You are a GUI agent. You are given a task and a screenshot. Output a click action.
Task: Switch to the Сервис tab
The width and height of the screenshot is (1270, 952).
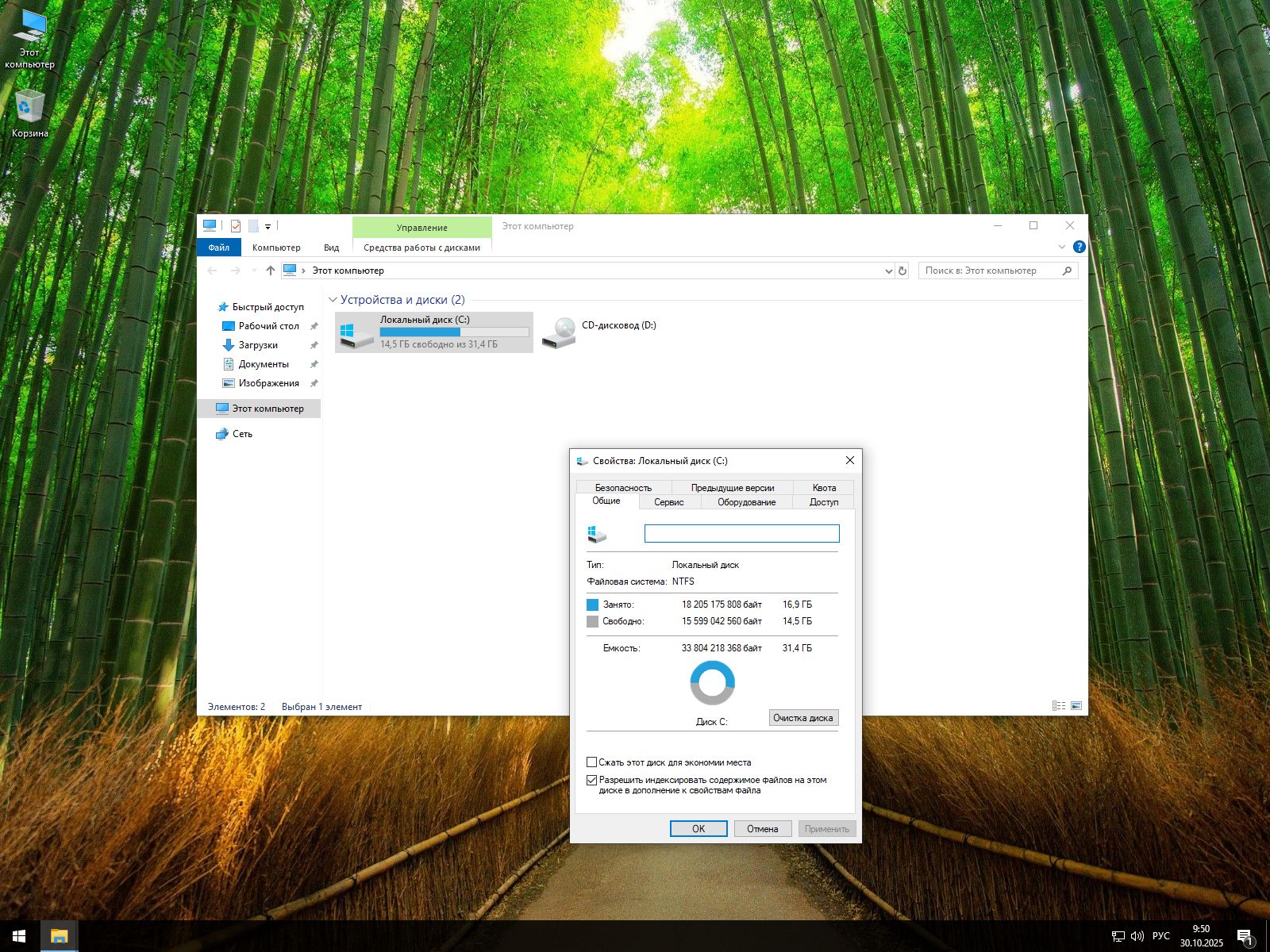[668, 502]
